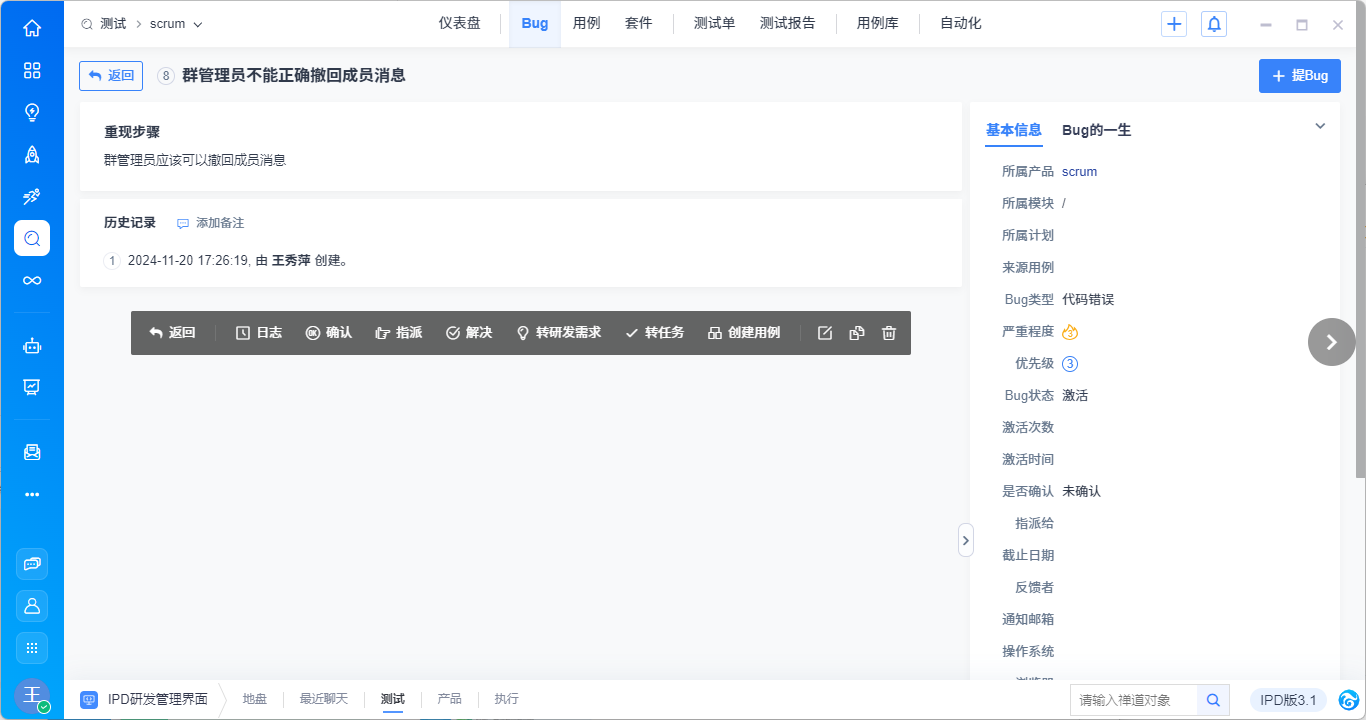Click the search magnifier button at bottom

pyautogui.click(x=1213, y=700)
